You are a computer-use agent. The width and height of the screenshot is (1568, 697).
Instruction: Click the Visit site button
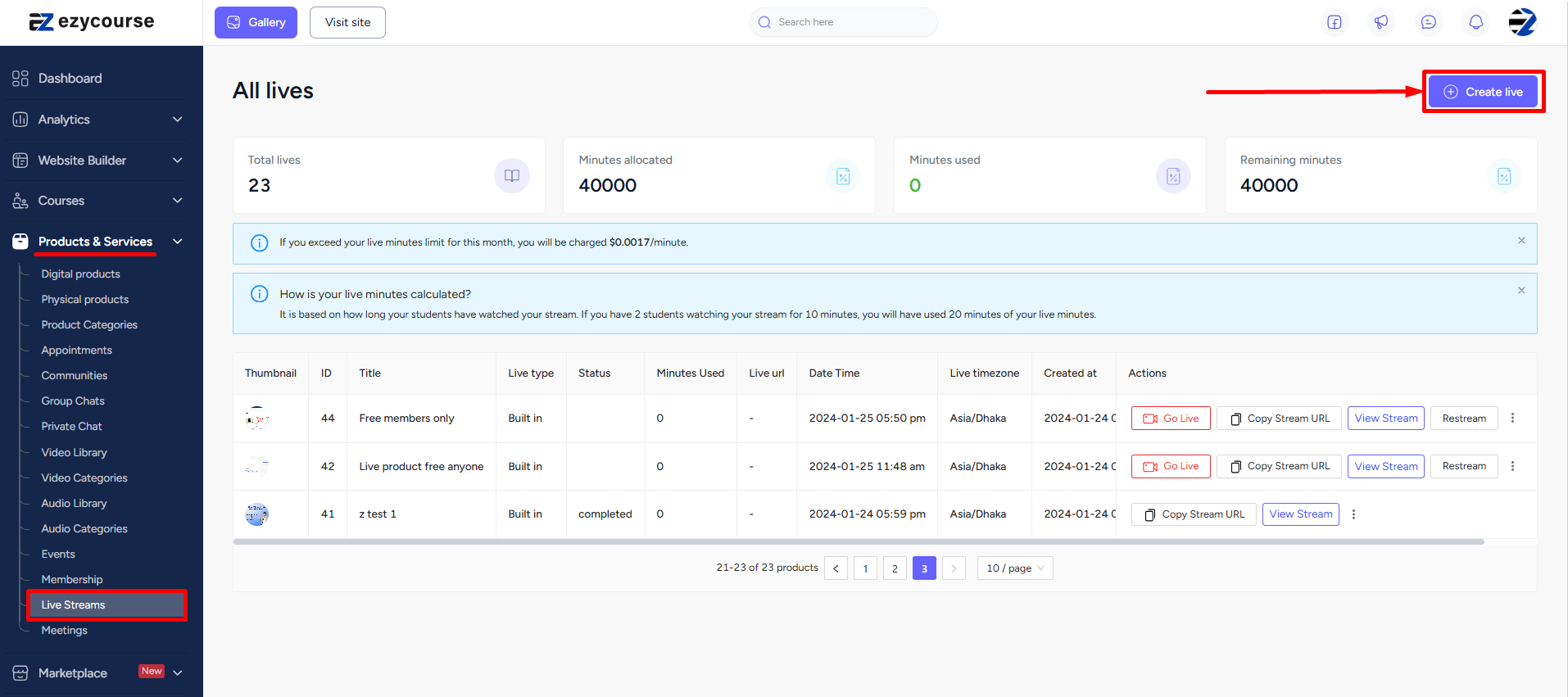coord(347,22)
